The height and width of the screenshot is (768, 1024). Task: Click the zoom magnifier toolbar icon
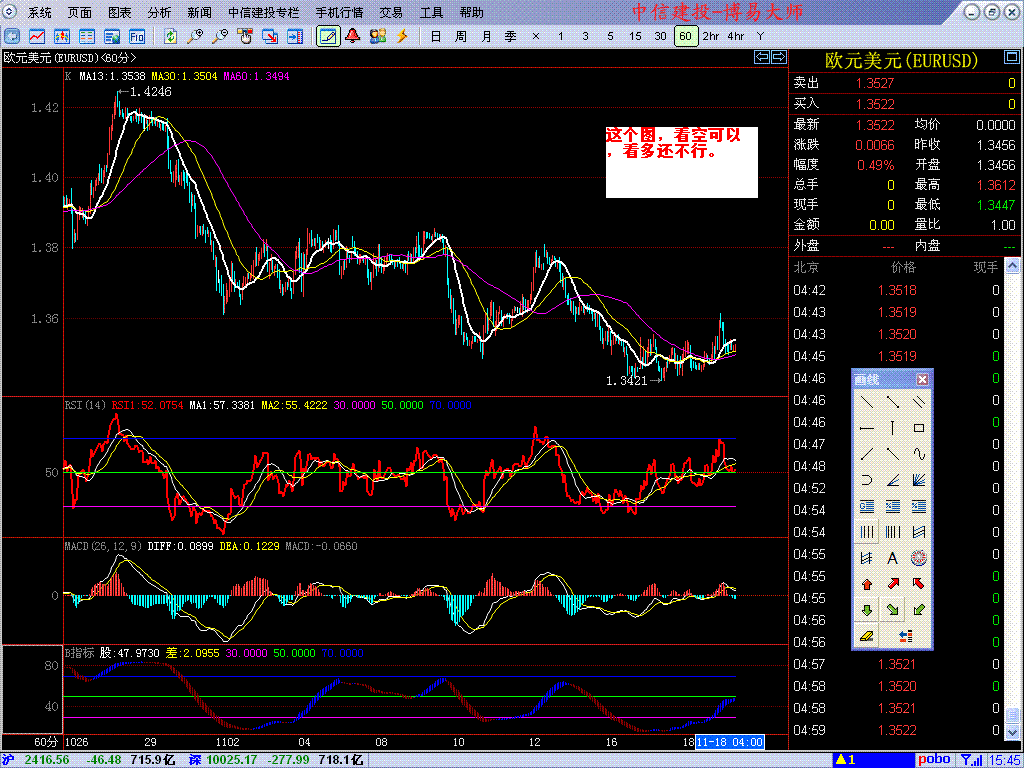(x=195, y=36)
